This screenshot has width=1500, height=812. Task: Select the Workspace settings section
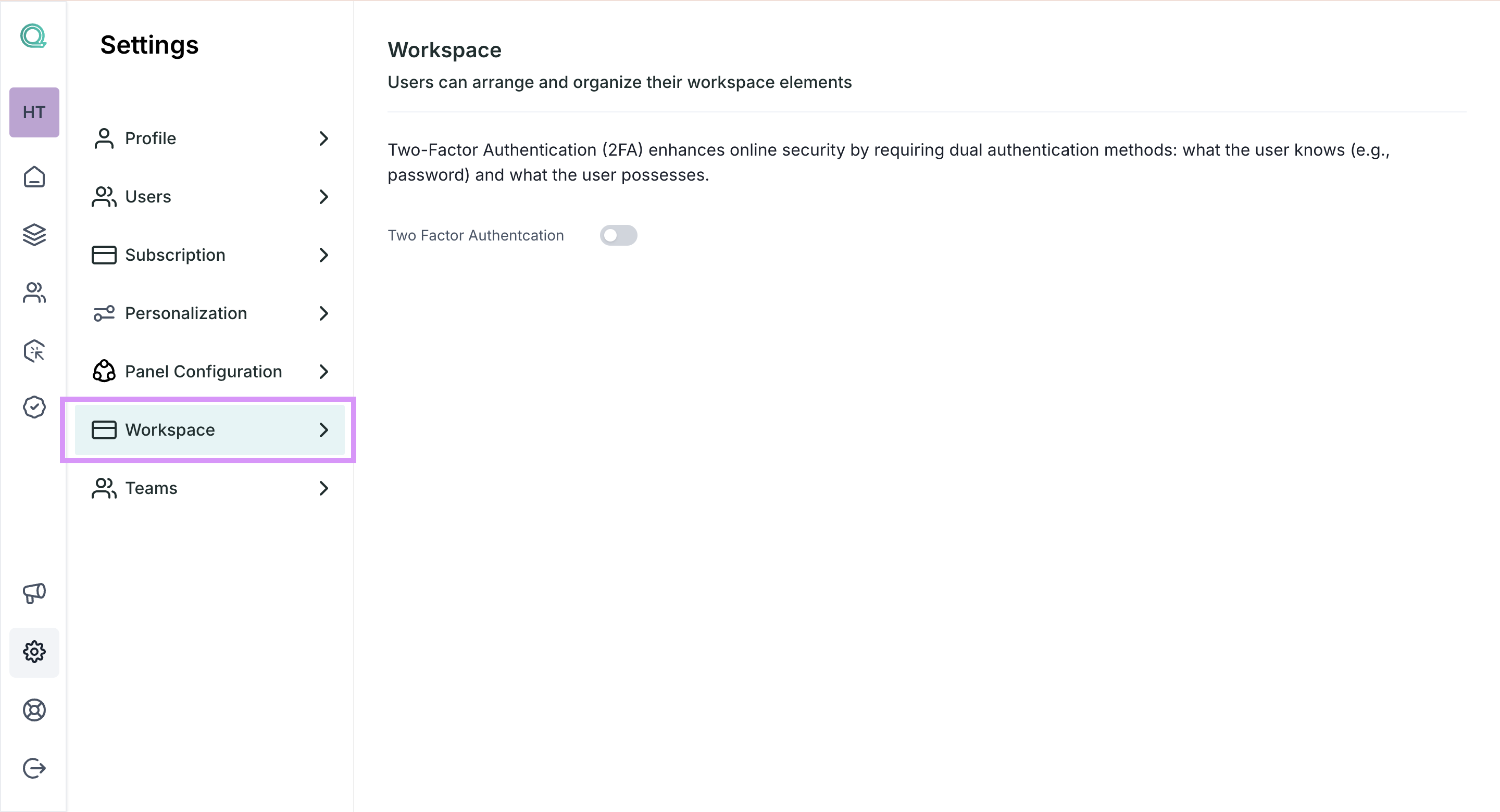click(209, 429)
